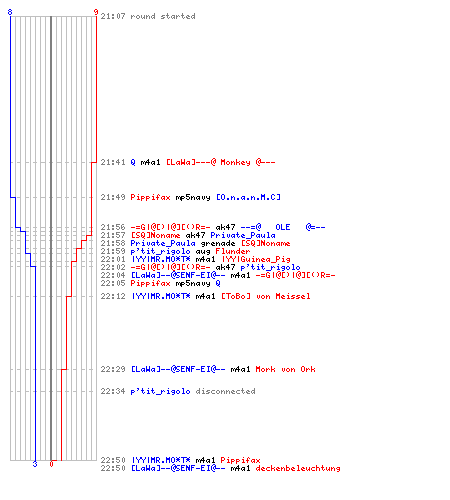This screenshot has width=450, height=500.
Task: Click the [O.n.a.n.M.C] victim name
Action: [248, 197]
